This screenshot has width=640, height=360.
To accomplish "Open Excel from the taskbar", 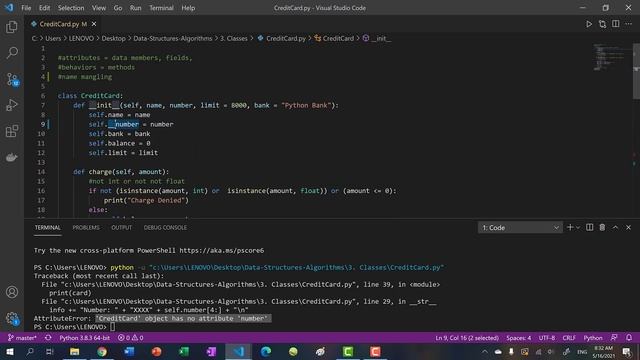I will [184, 351].
